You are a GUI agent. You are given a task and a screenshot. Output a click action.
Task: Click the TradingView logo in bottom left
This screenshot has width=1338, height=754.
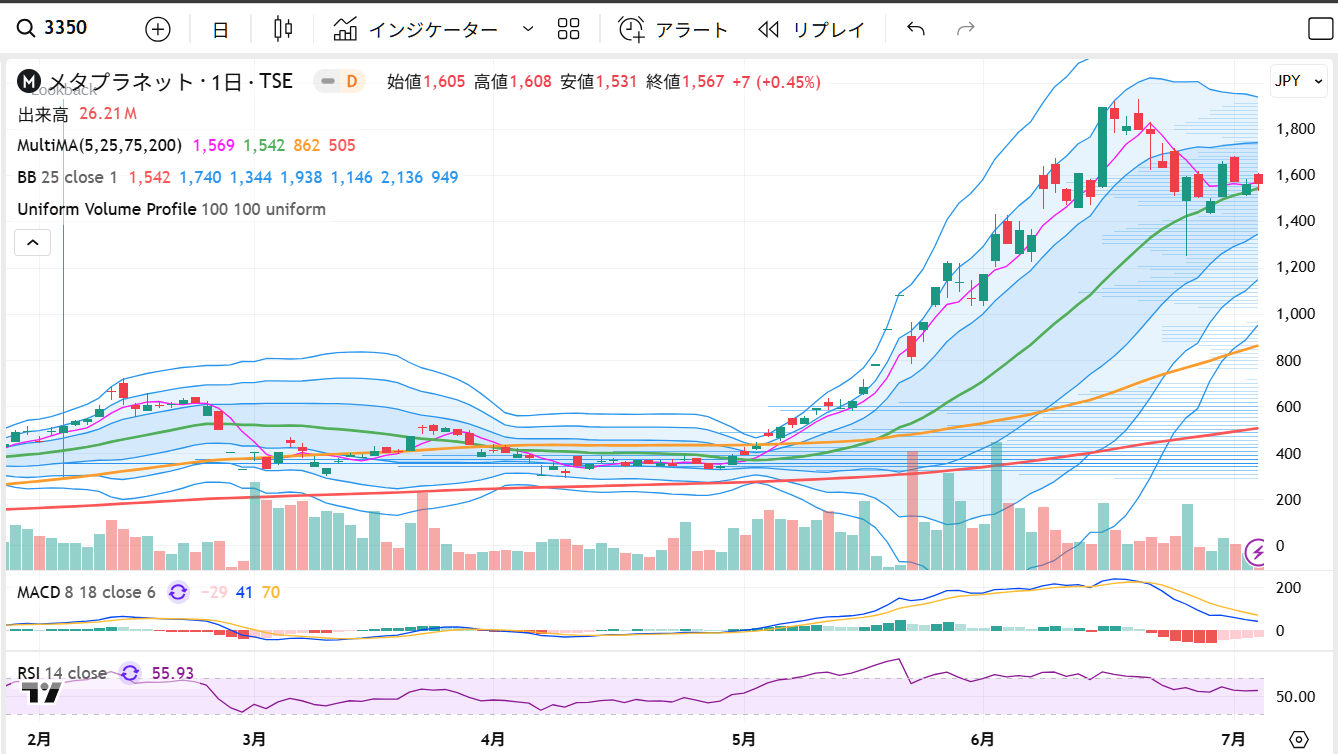coord(40,694)
